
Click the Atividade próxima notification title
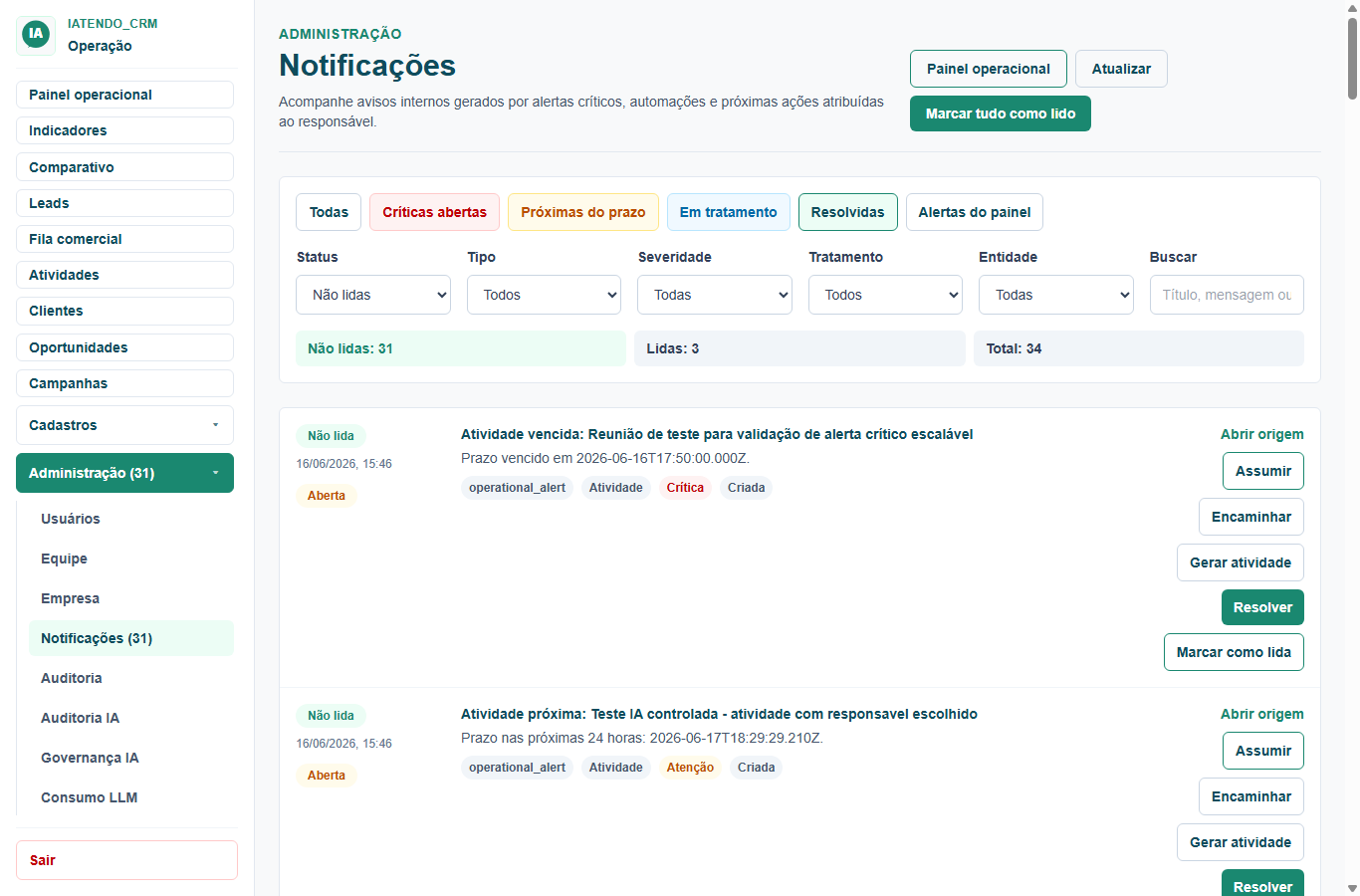click(x=719, y=714)
